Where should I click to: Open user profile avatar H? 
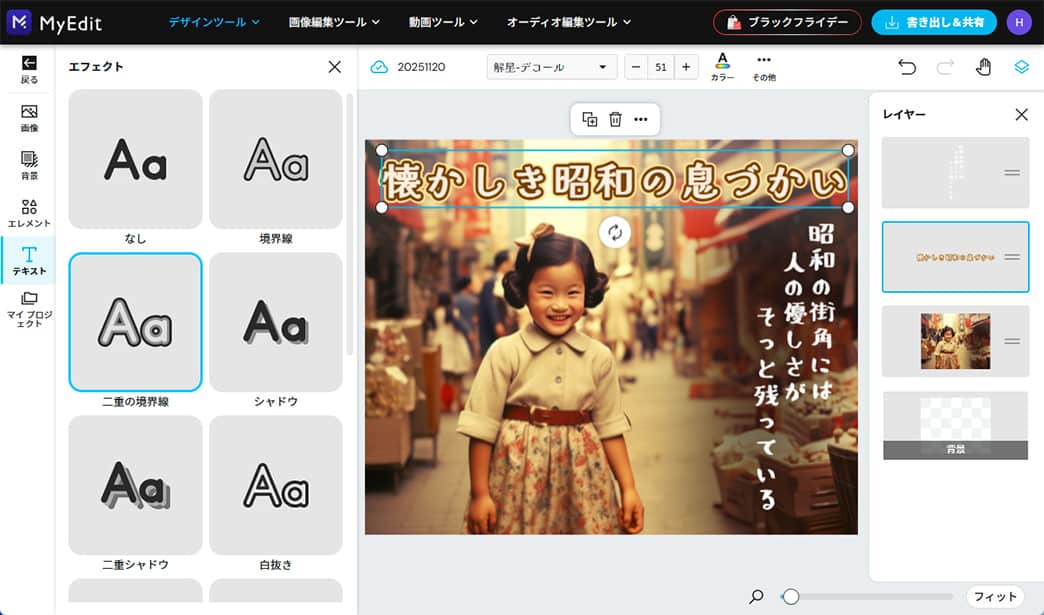1019,22
